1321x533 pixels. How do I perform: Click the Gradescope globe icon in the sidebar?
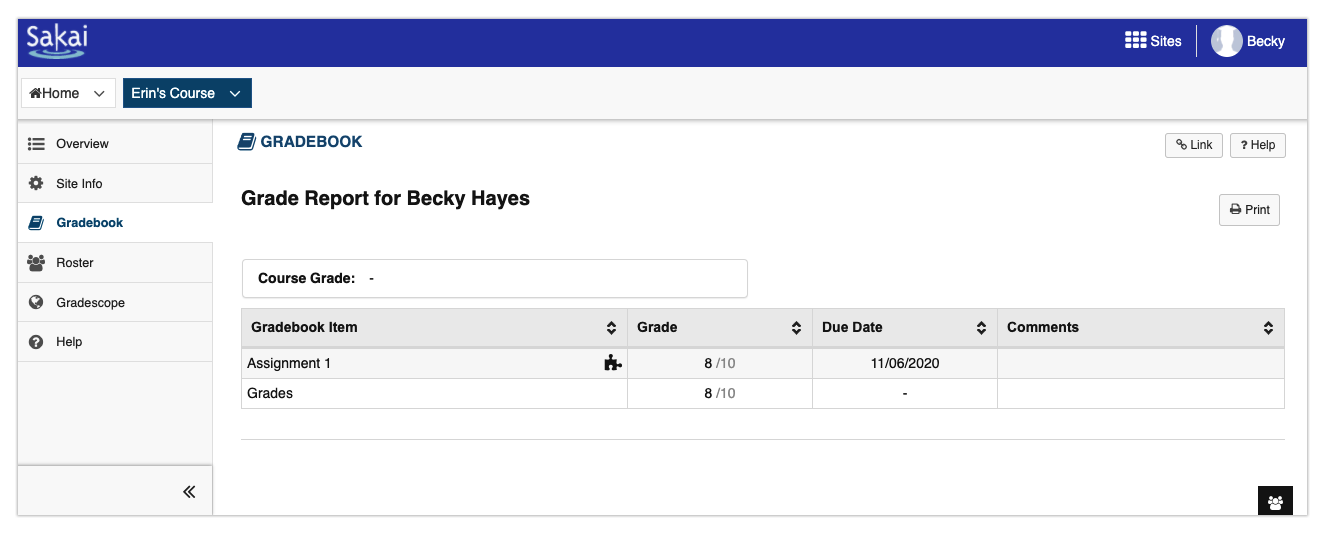click(x=36, y=302)
